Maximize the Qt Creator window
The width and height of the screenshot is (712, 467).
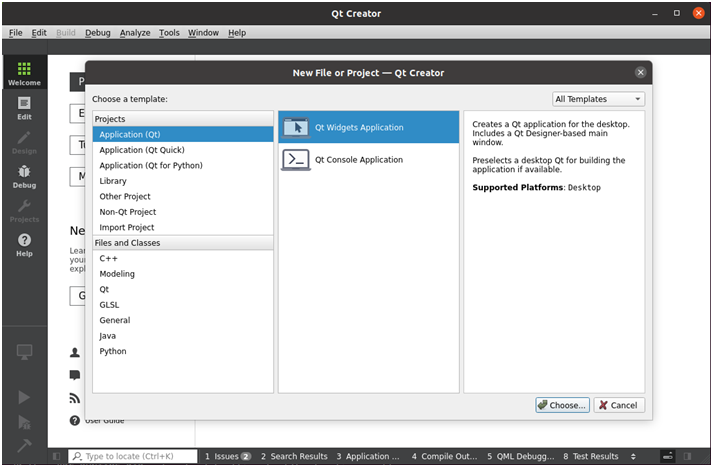pos(677,13)
